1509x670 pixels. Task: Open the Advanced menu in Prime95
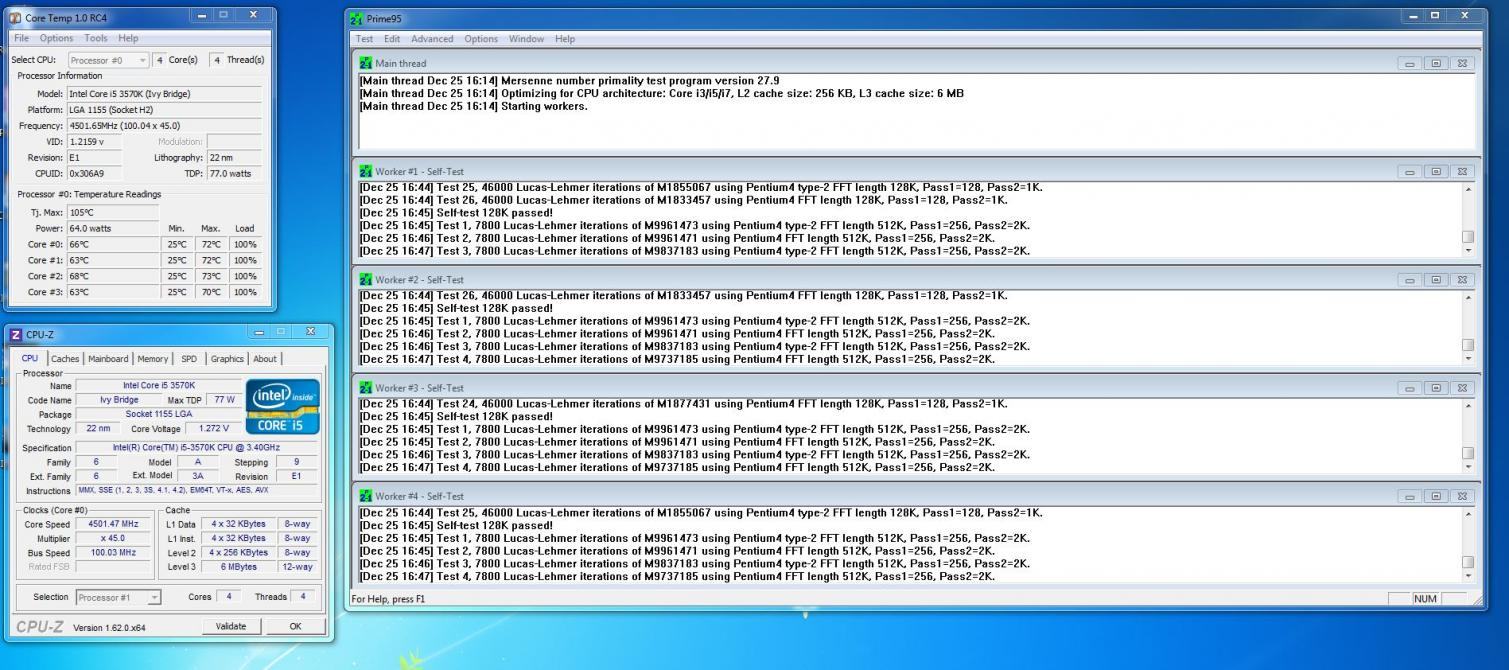(432, 39)
